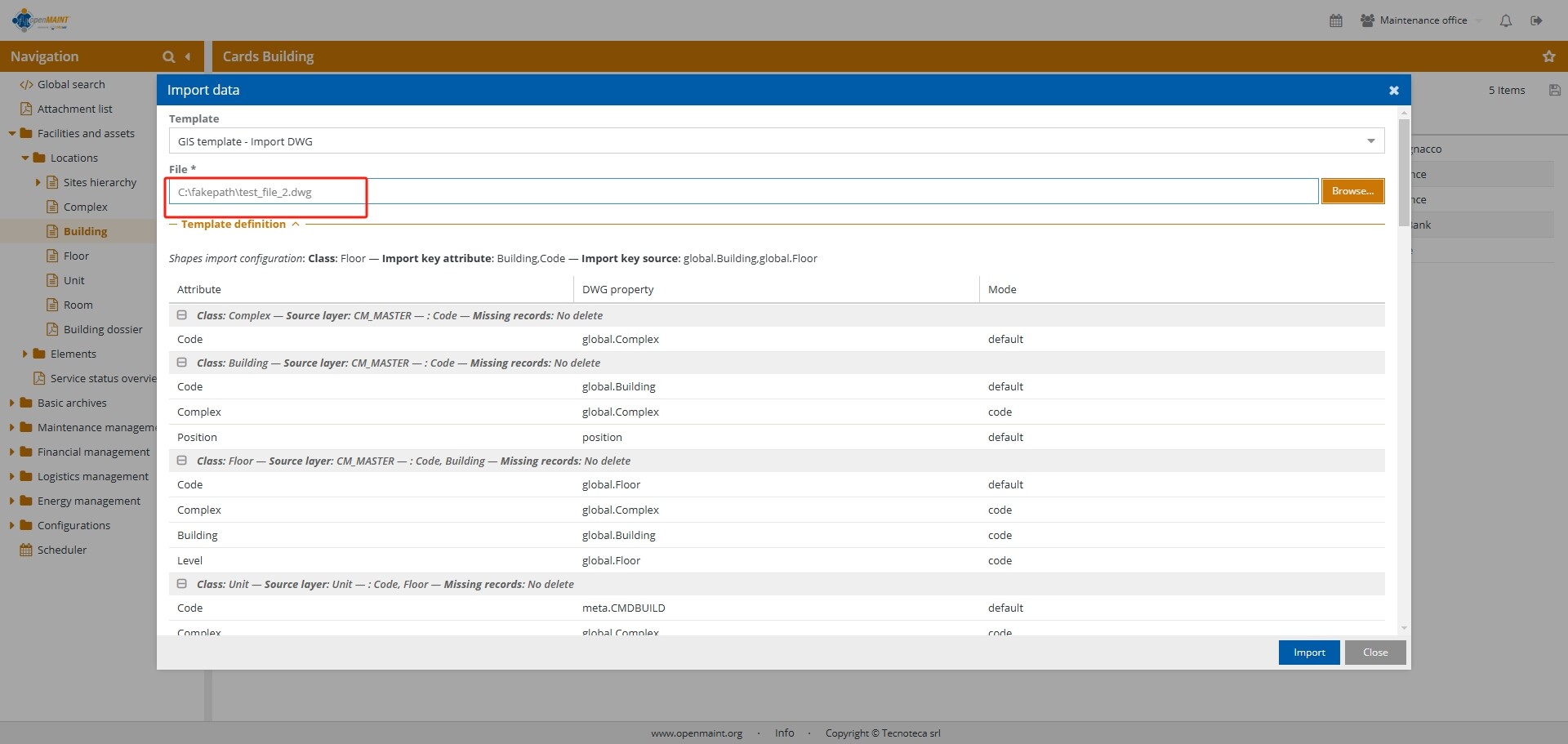Click Attachment list PDF icon

pos(26,109)
